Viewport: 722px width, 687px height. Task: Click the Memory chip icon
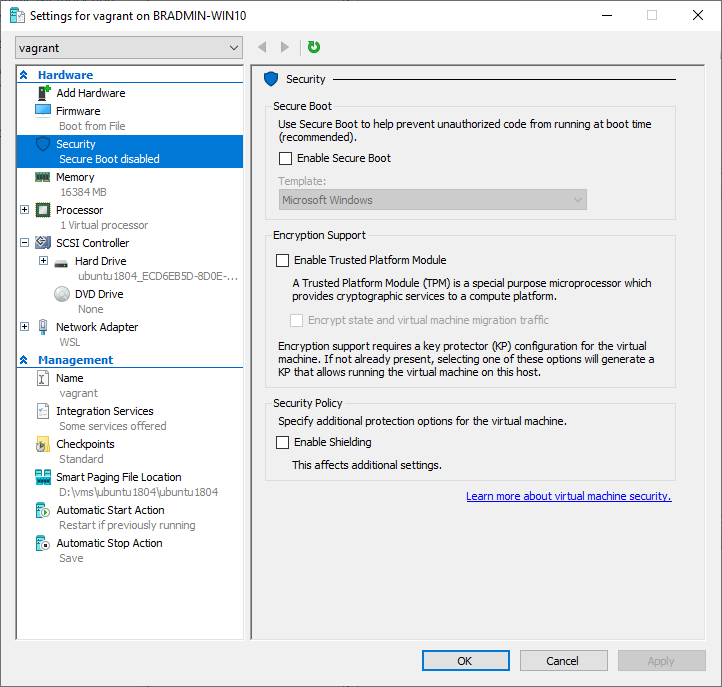tap(43, 177)
